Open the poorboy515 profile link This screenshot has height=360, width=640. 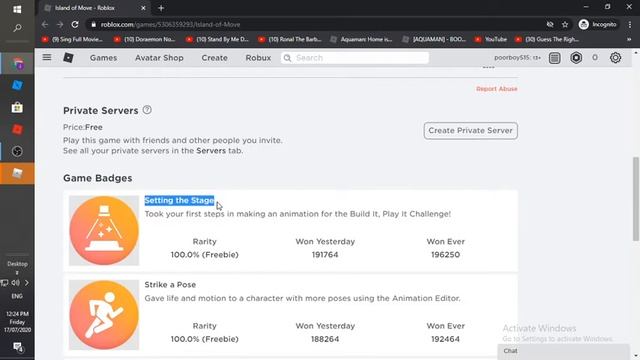pos(517,58)
